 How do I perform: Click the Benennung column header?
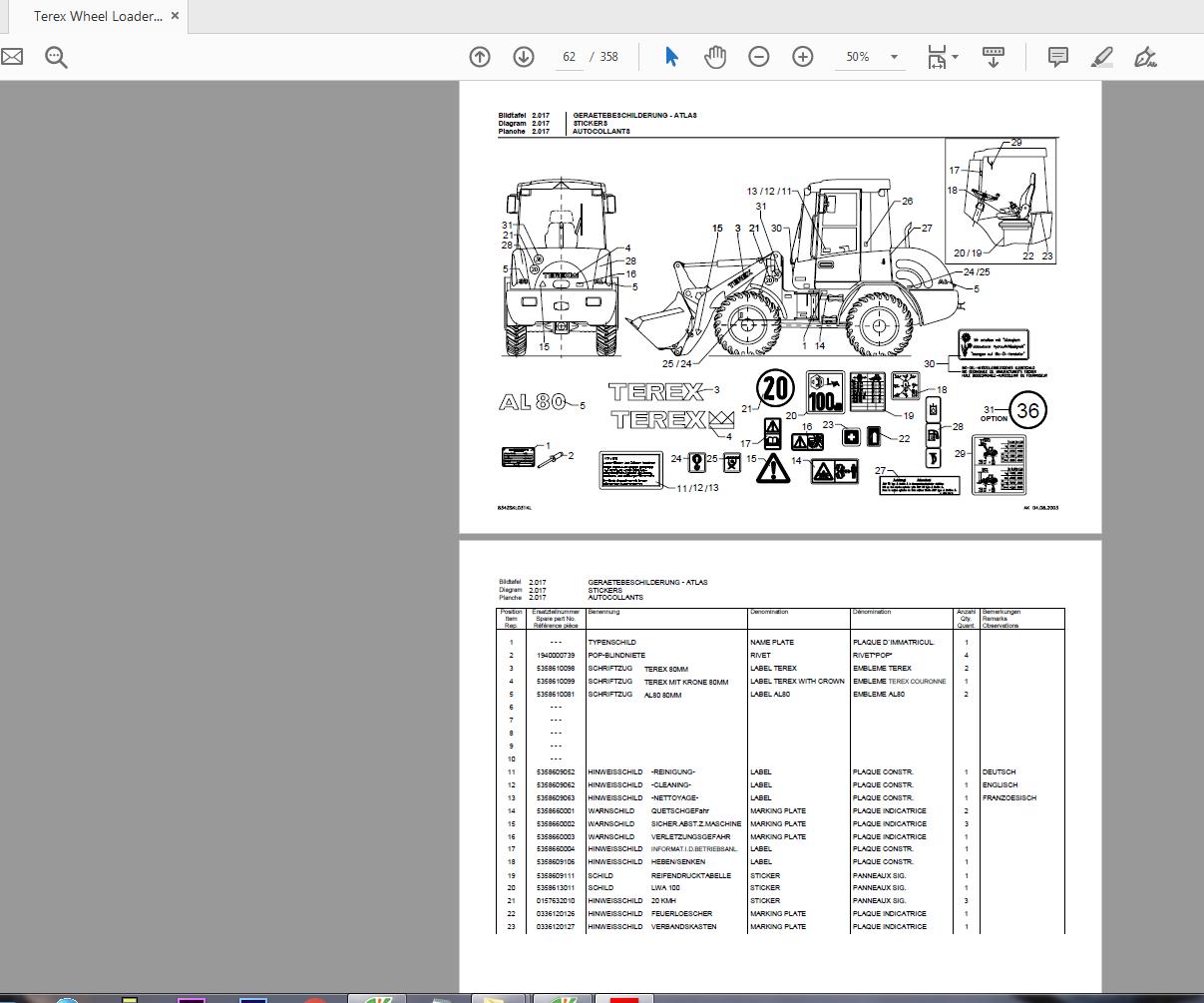click(604, 612)
